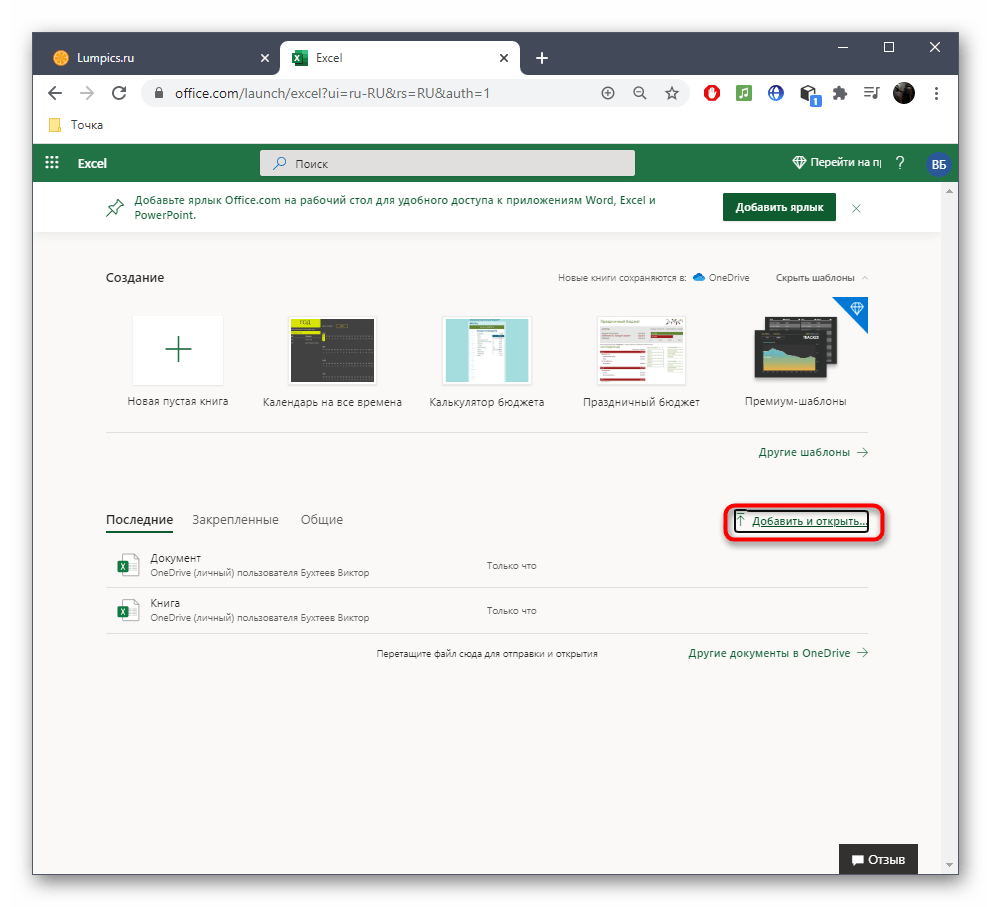Image resolution: width=991 pixels, height=907 pixels.
Task: Click the install app plus icon in address bar
Action: (607, 94)
